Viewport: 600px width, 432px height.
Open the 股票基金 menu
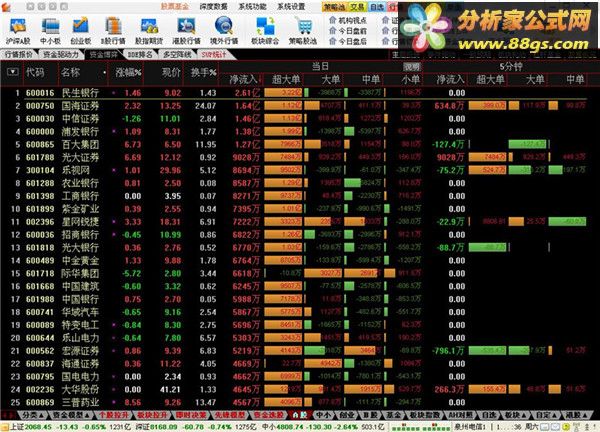174,7
